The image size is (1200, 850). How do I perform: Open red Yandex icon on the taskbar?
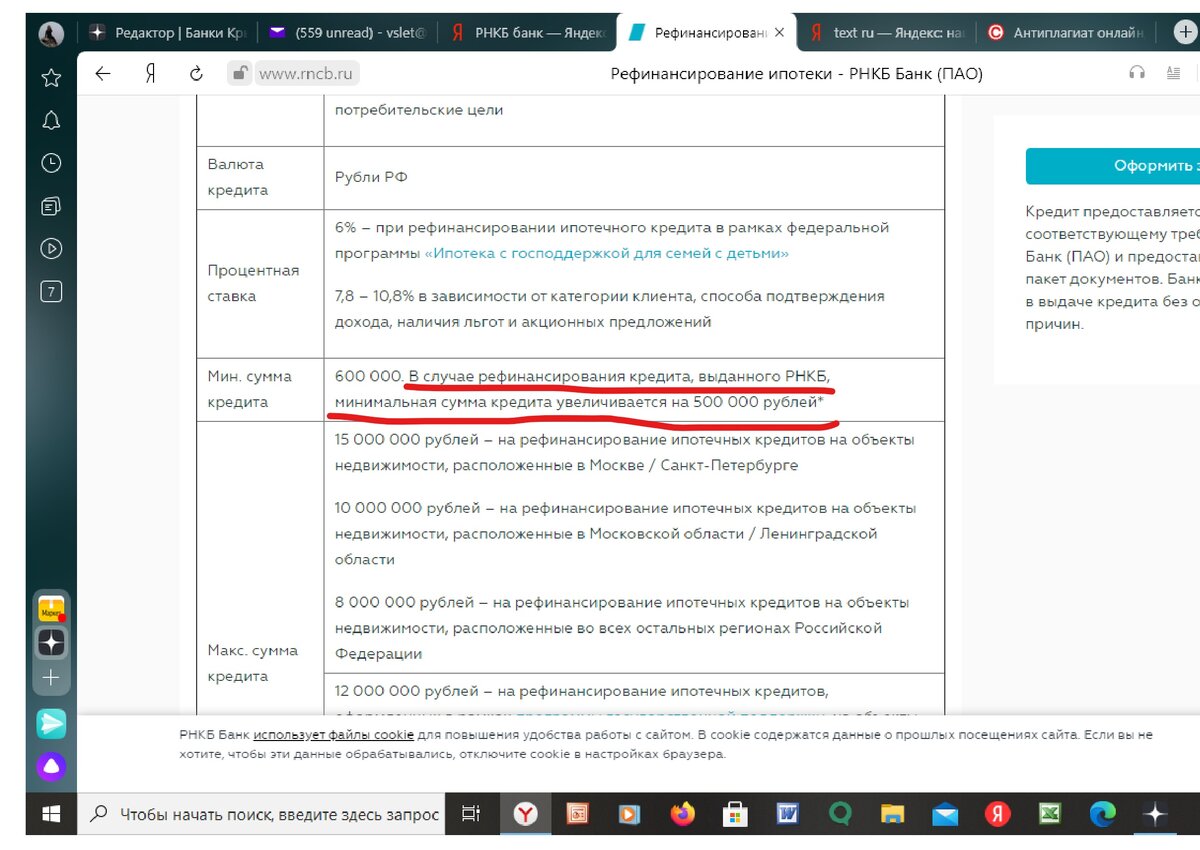[997, 814]
